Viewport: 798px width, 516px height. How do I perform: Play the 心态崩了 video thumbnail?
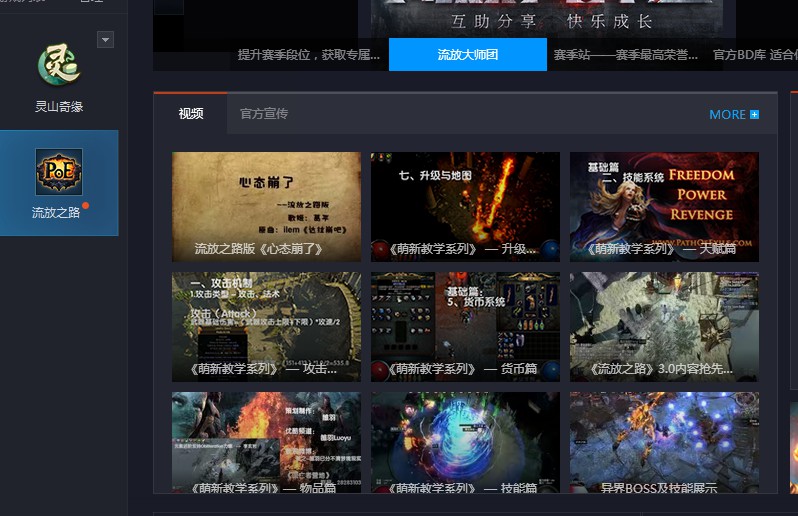click(267, 207)
